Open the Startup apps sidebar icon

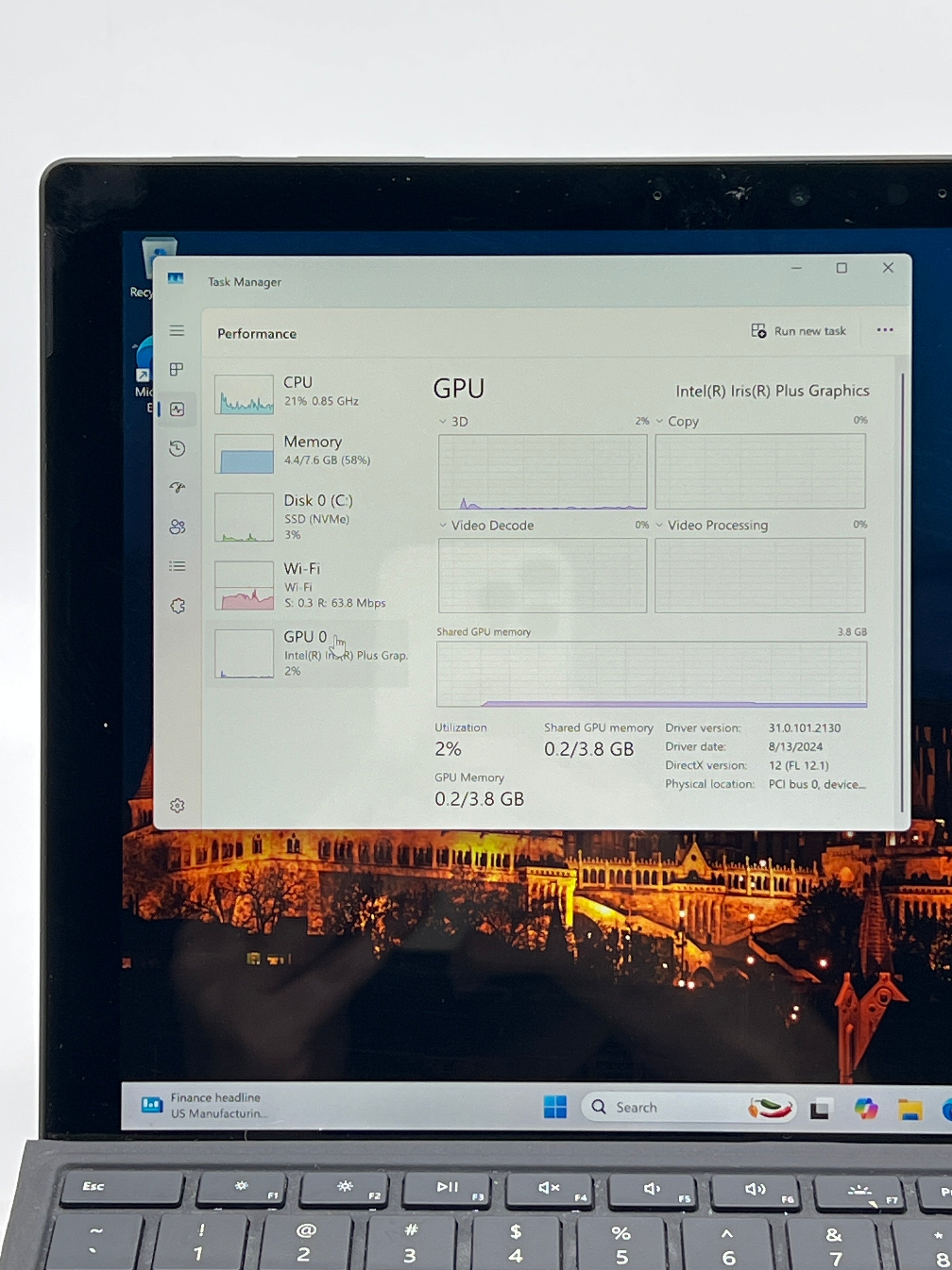[x=177, y=488]
